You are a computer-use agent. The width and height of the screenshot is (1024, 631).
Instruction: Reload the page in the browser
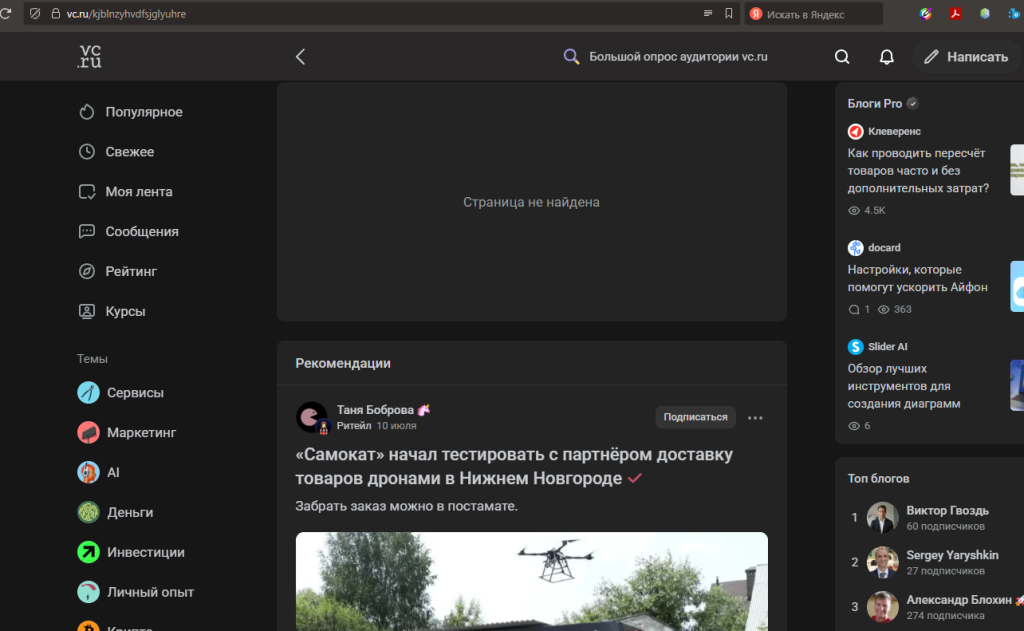pos(6,14)
